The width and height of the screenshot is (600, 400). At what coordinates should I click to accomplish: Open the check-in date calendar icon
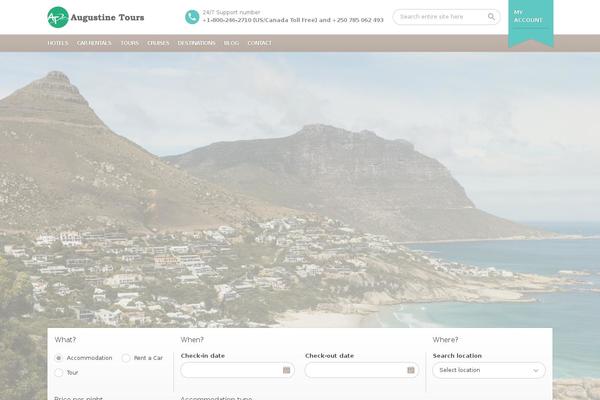pyautogui.click(x=286, y=370)
